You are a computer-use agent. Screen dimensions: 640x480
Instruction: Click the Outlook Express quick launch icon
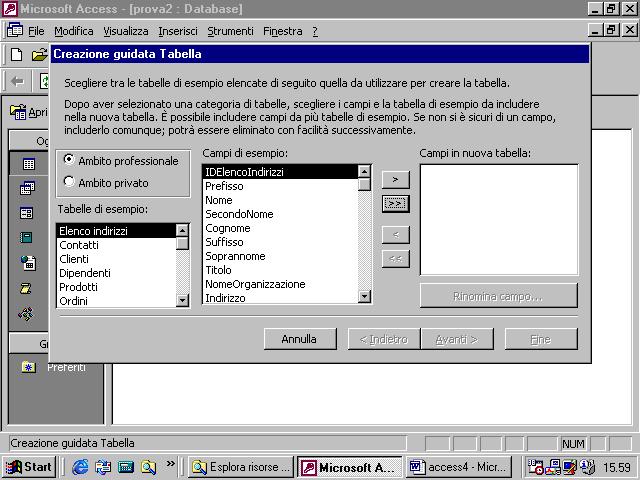pos(103,467)
